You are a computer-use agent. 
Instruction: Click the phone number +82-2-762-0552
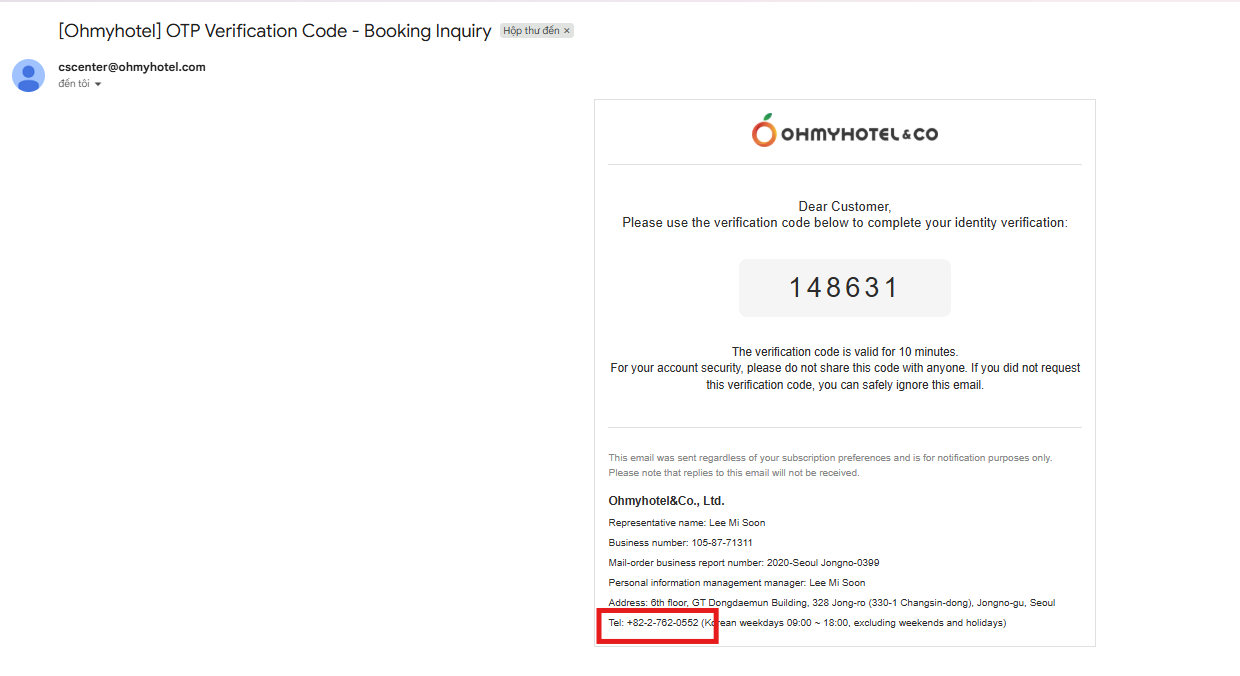(662, 623)
